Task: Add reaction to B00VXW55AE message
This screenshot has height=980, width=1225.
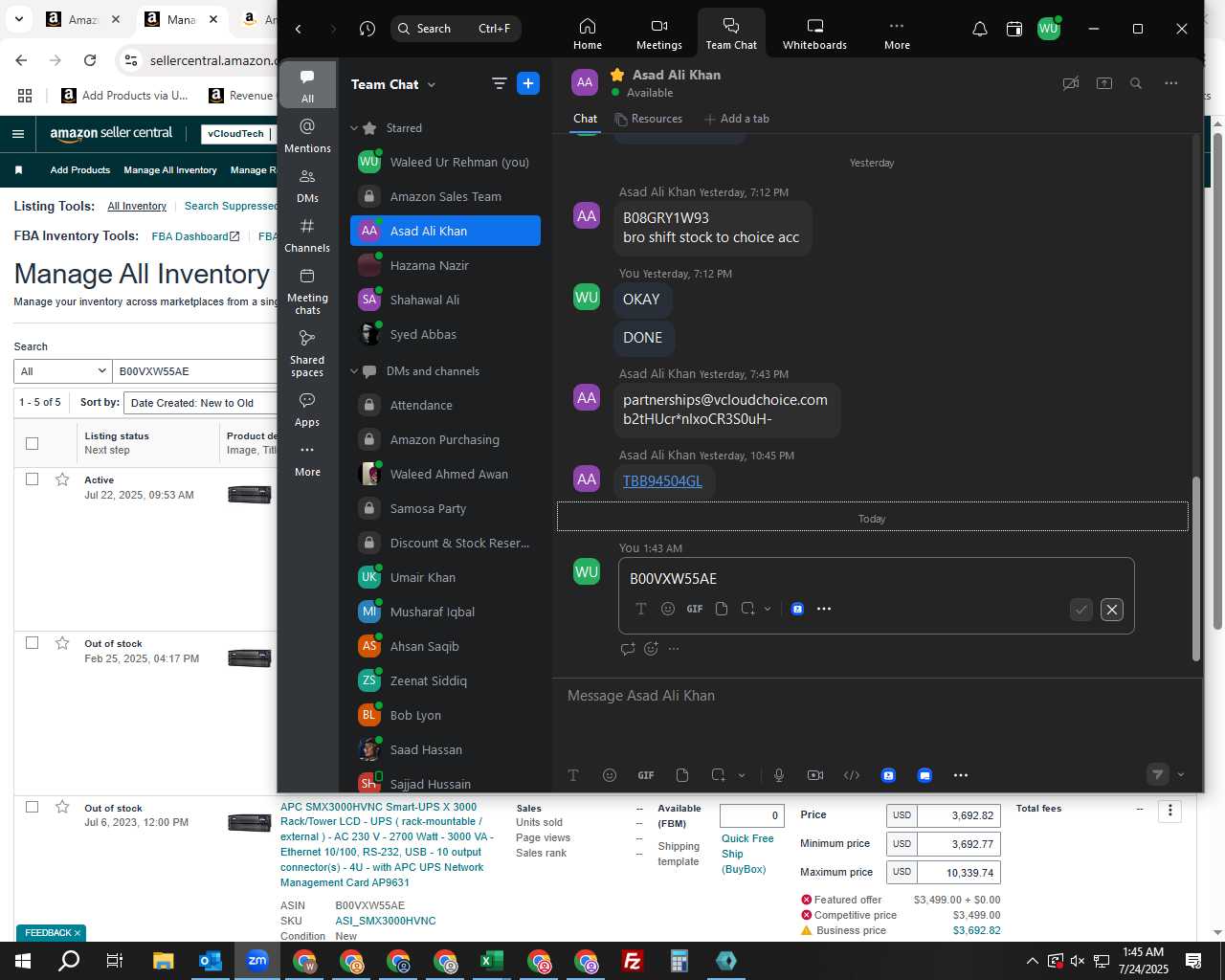Action: point(652,649)
